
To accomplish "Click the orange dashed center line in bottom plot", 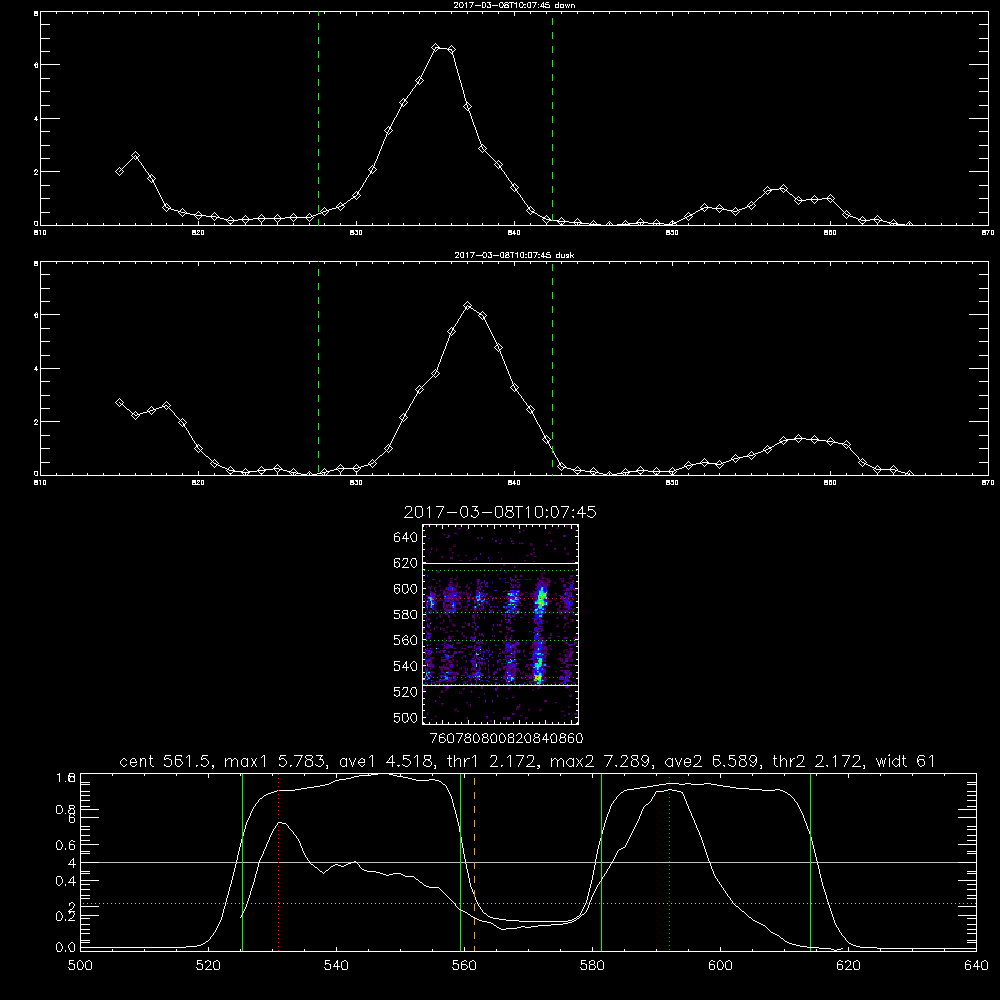I will pos(474,862).
